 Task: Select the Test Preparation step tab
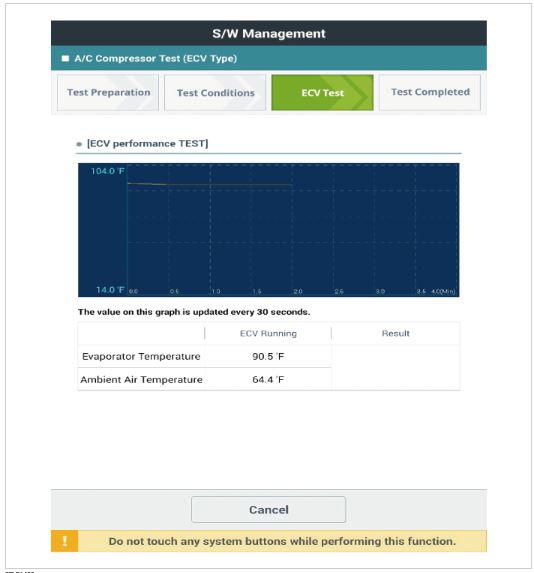(x=108, y=92)
